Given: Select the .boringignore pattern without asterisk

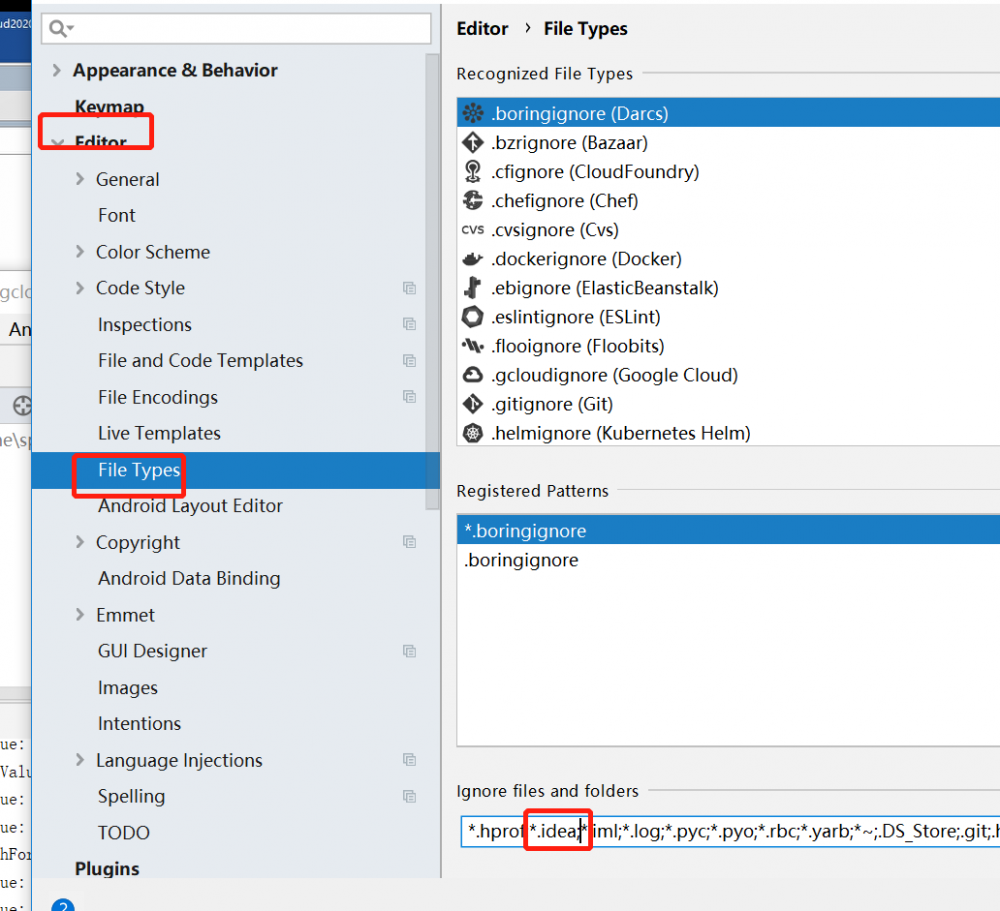Looking at the screenshot, I should pos(728,559).
